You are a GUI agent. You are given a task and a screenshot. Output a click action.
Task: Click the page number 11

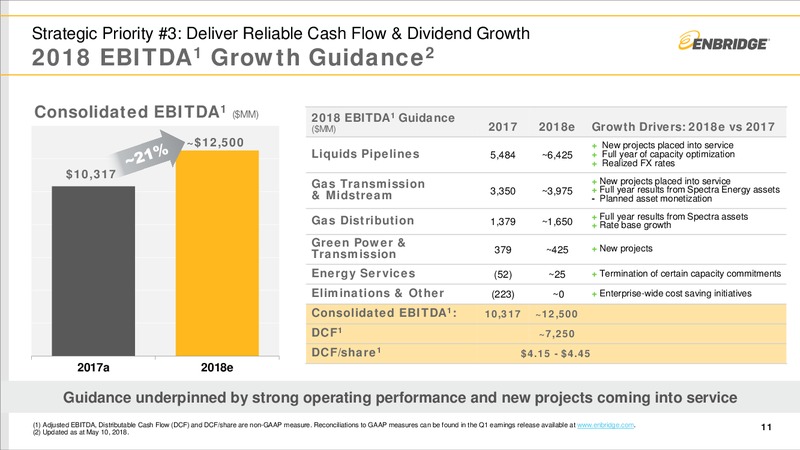click(766, 427)
